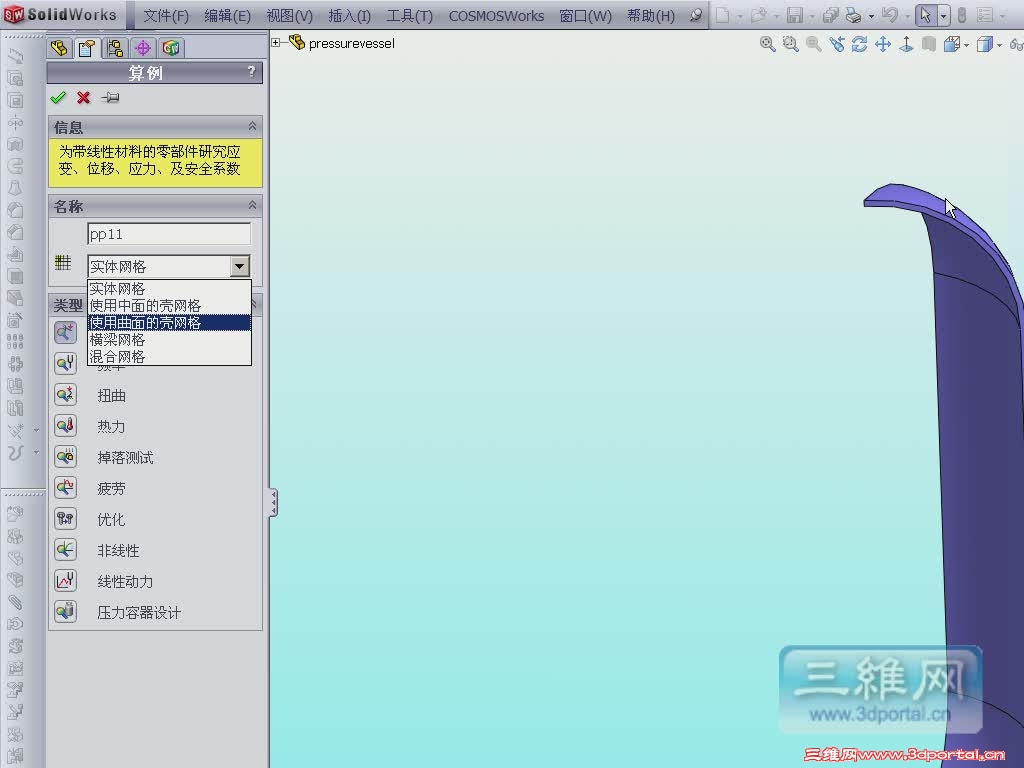
Task: Open the 窗口(W) menu
Action: point(586,16)
